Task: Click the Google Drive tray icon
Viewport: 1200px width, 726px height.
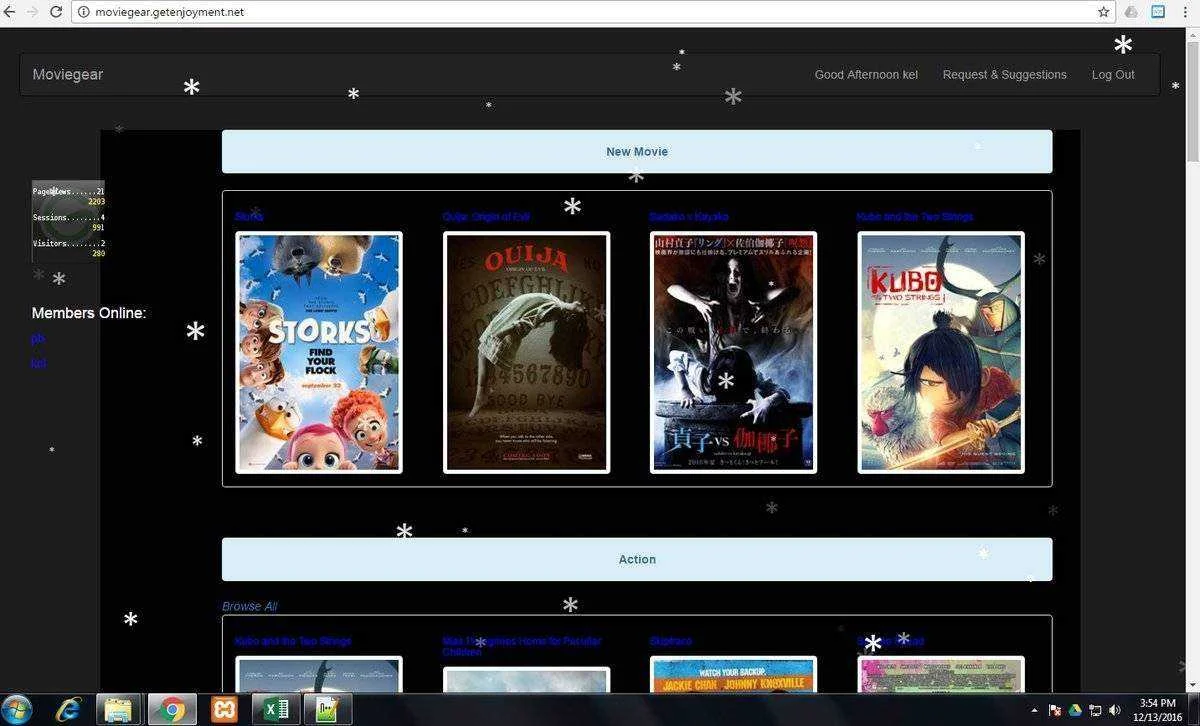Action: pos(1075,710)
